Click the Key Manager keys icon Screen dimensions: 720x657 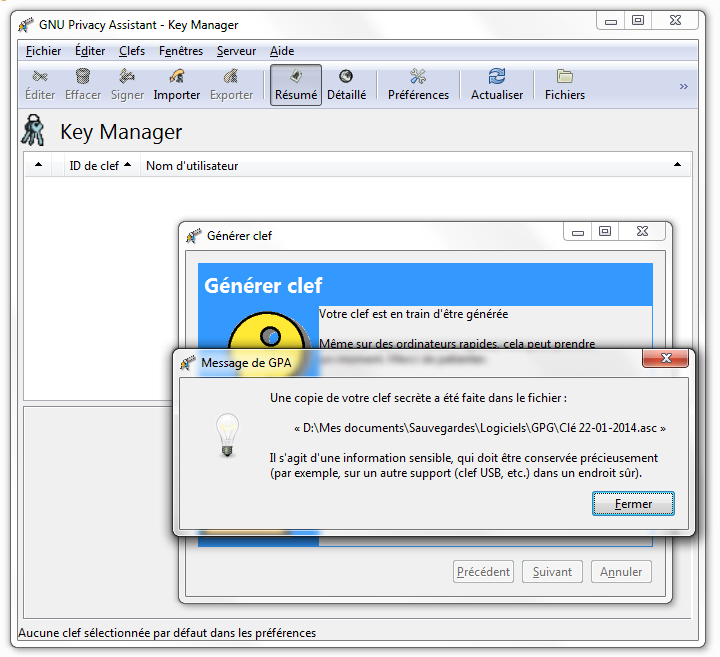pyautogui.click(x=33, y=130)
